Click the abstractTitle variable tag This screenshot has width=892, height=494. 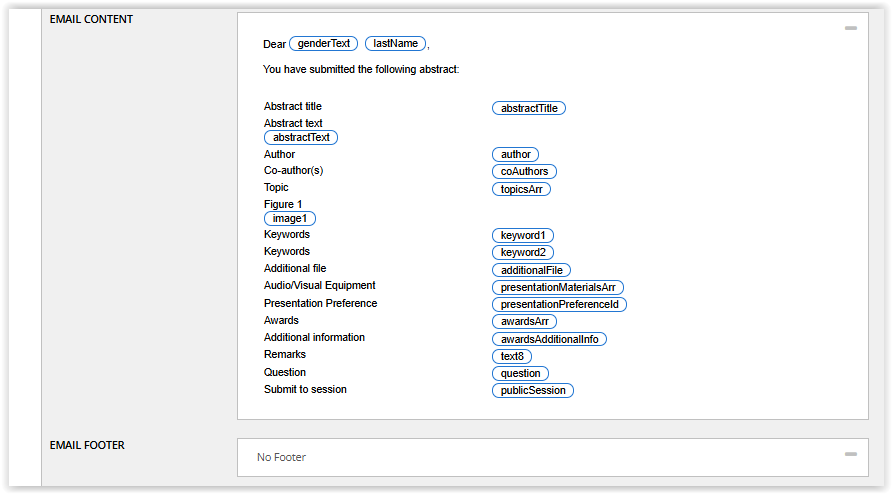(x=529, y=108)
